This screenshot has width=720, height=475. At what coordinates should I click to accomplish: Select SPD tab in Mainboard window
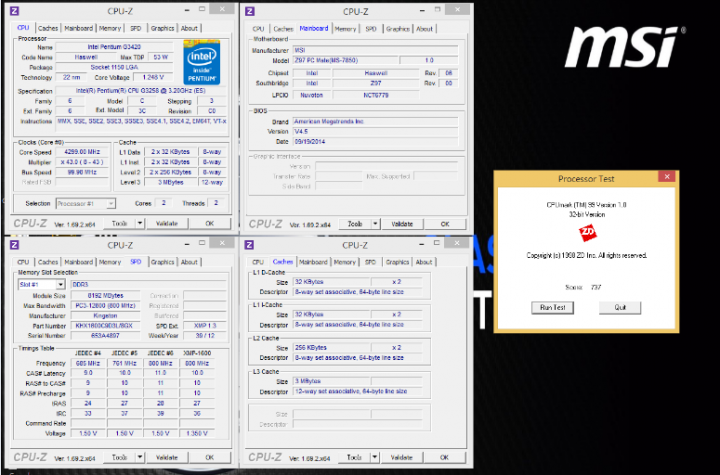pos(371,28)
